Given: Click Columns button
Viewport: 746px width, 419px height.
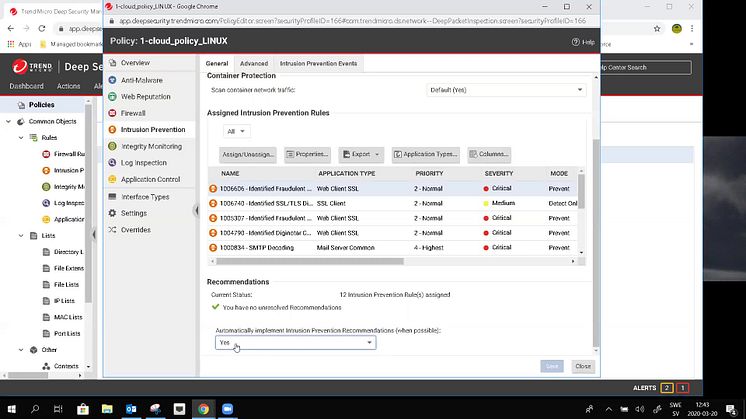Looking at the screenshot, I should pyautogui.click(x=489, y=155).
